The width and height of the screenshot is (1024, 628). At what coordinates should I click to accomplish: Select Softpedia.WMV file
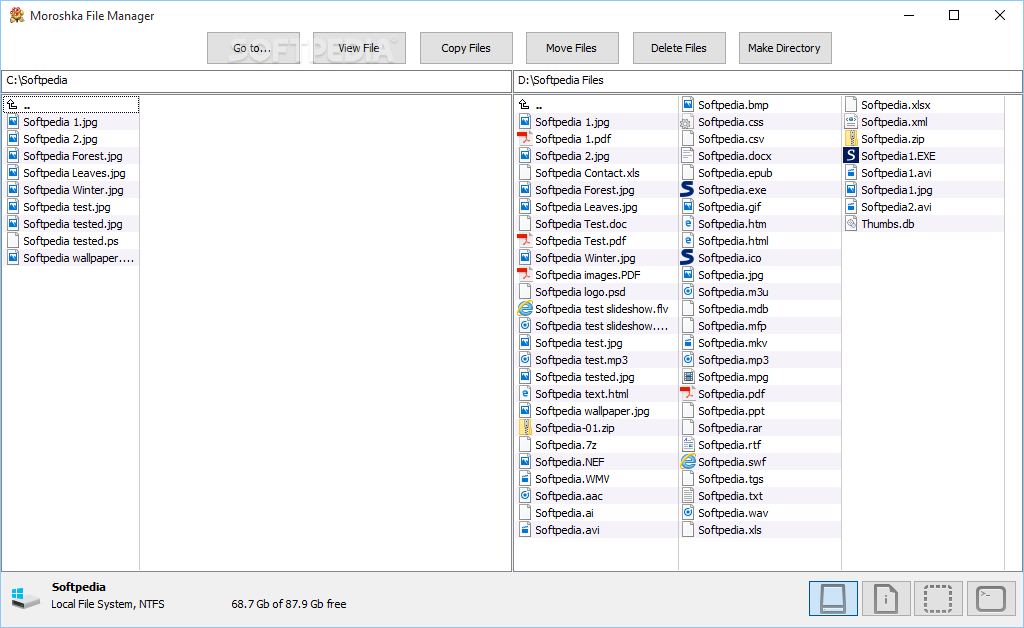pyautogui.click(x=596, y=479)
